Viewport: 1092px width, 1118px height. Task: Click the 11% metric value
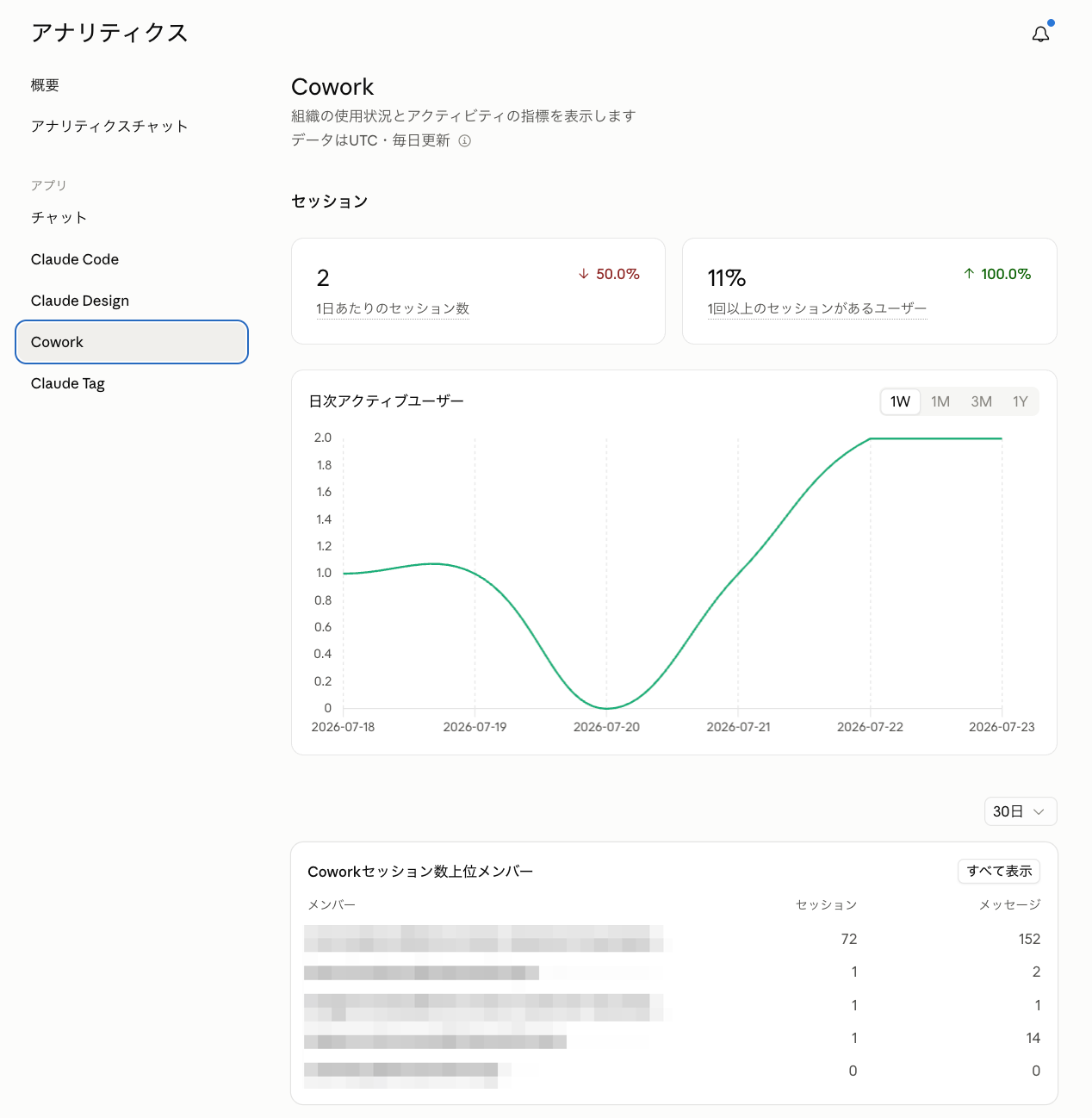(x=727, y=278)
